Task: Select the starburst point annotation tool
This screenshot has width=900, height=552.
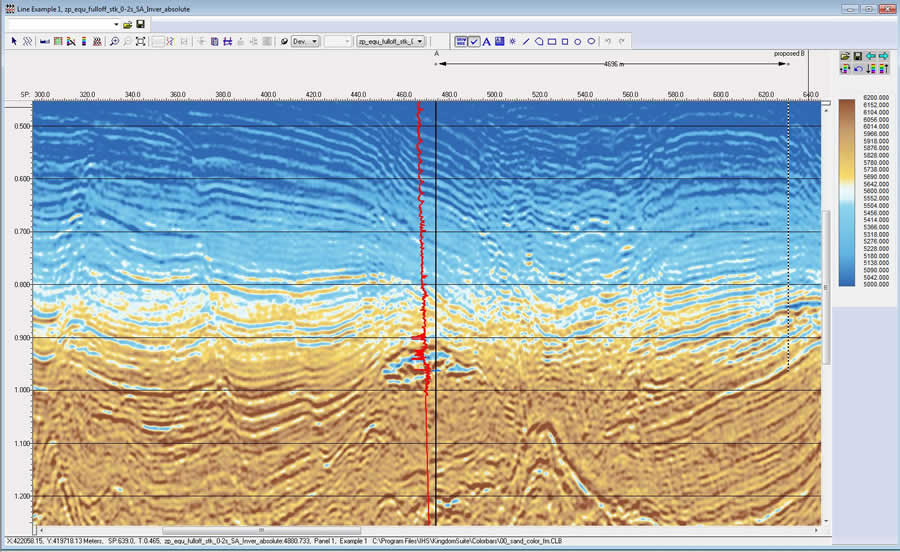Action: 513,41
